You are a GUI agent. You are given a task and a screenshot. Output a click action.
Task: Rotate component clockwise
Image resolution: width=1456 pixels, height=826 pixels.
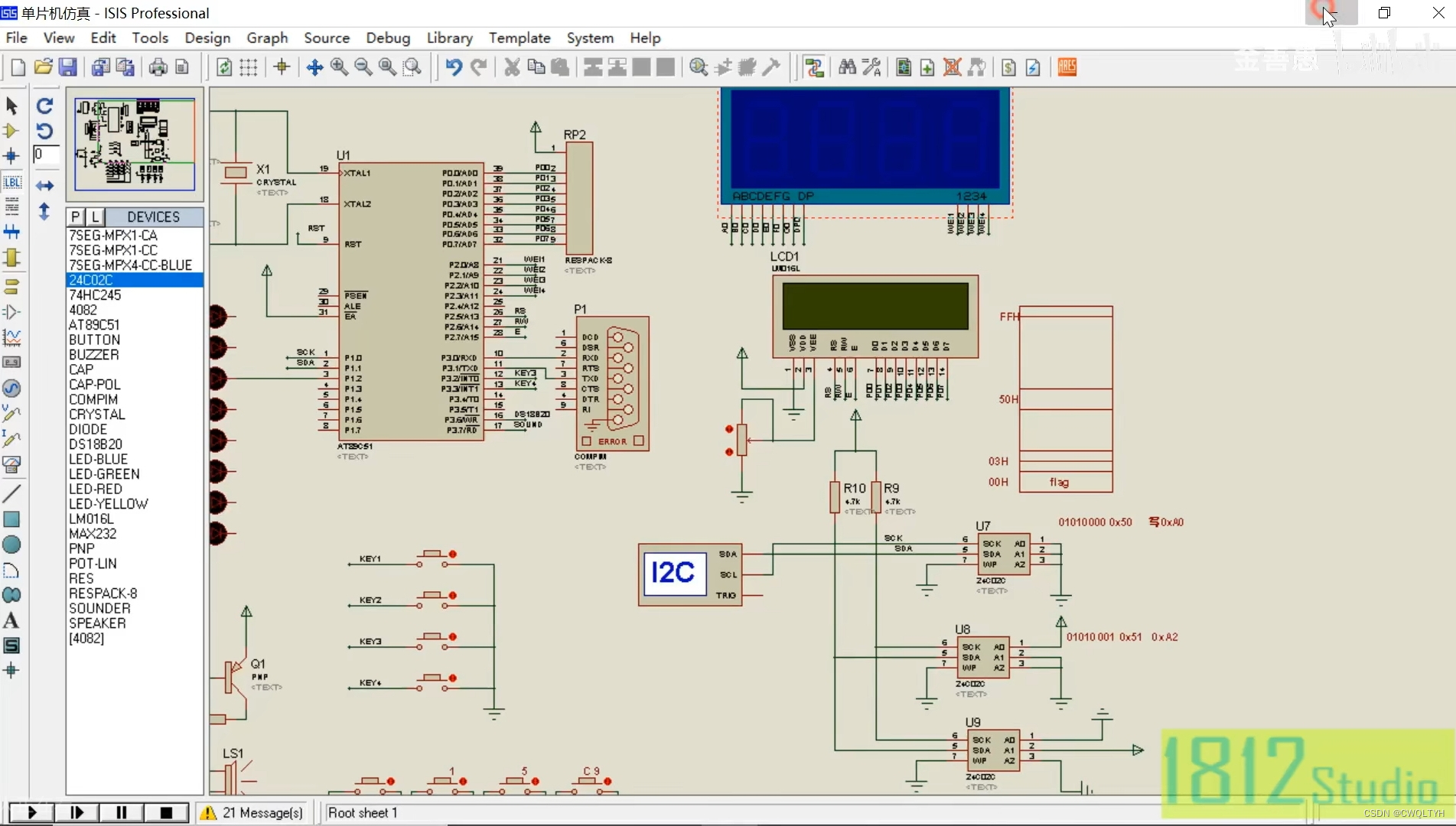click(45, 106)
